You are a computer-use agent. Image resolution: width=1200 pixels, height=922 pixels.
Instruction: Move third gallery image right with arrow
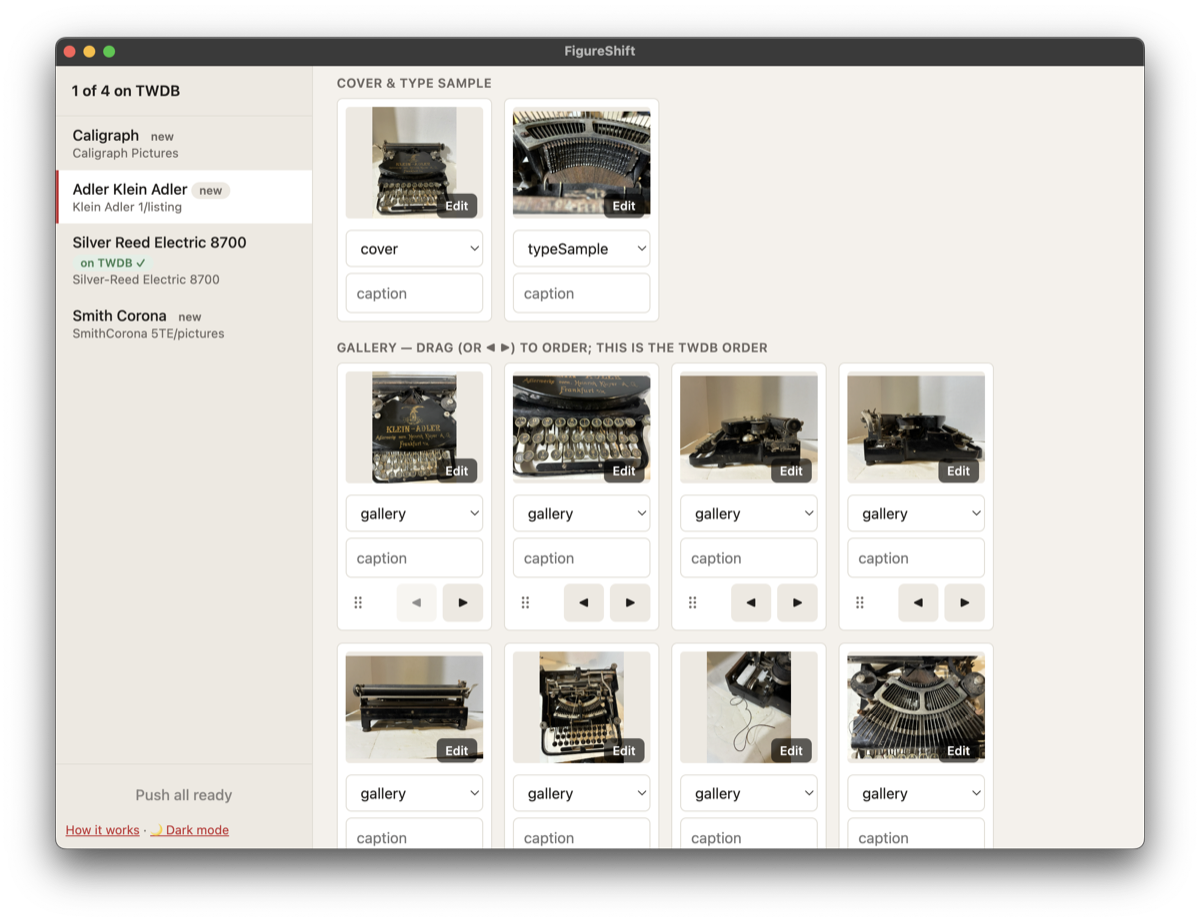point(797,603)
